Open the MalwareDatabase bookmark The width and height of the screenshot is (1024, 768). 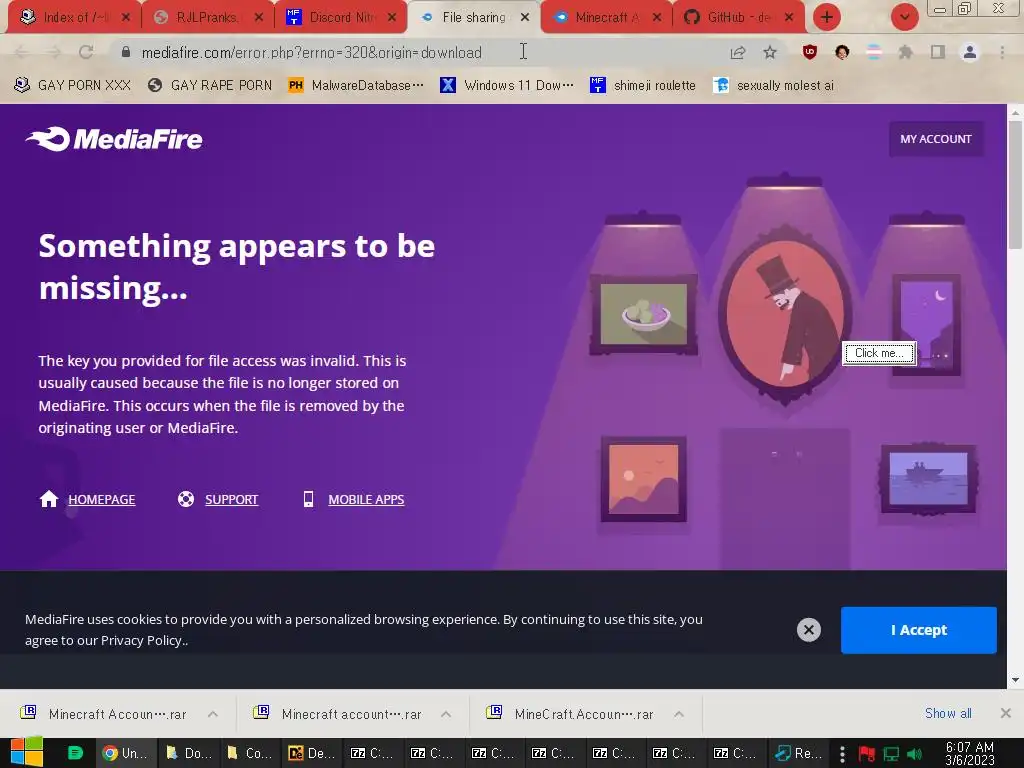point(356,85)
